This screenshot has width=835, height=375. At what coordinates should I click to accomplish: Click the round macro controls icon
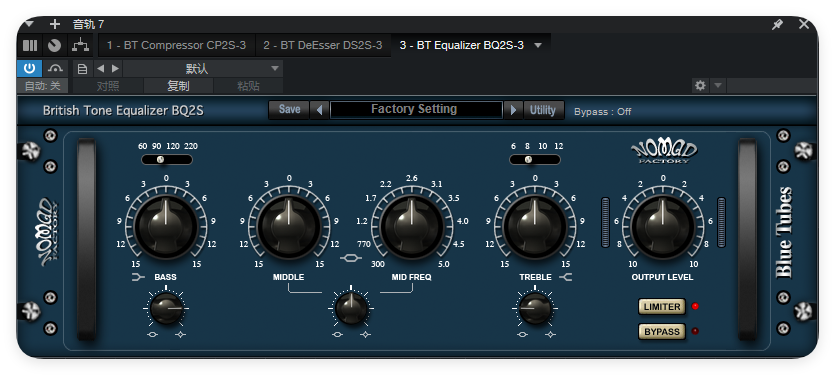54,46
